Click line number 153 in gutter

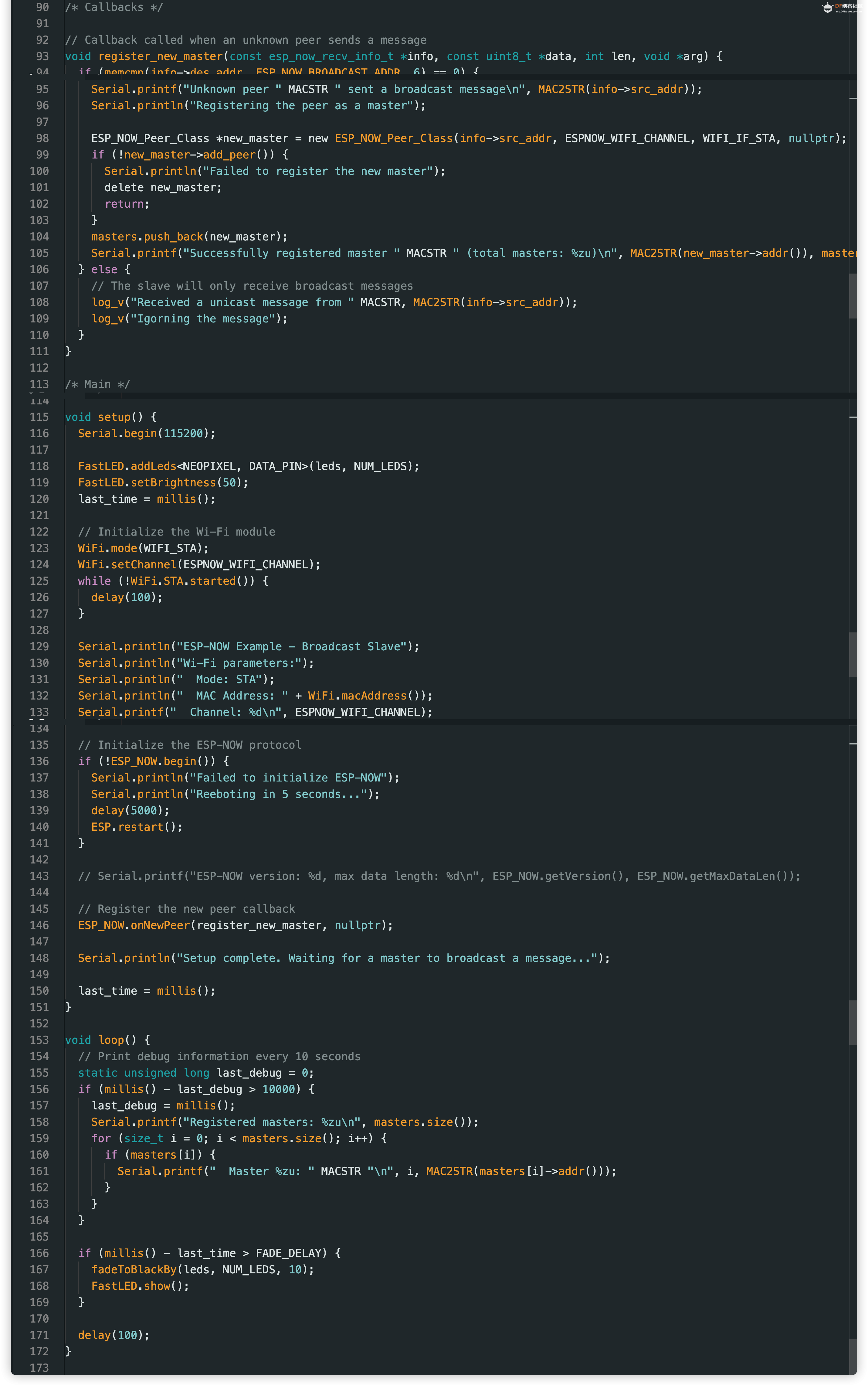(x=39, y=1040)
